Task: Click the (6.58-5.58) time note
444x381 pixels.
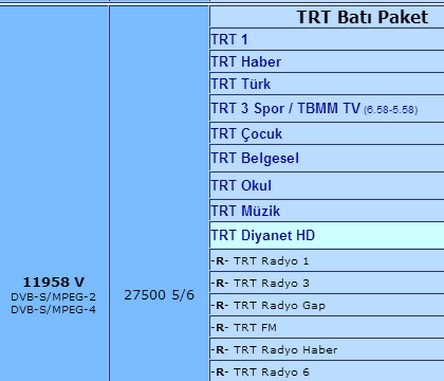Action: click(x=391, y=110)
